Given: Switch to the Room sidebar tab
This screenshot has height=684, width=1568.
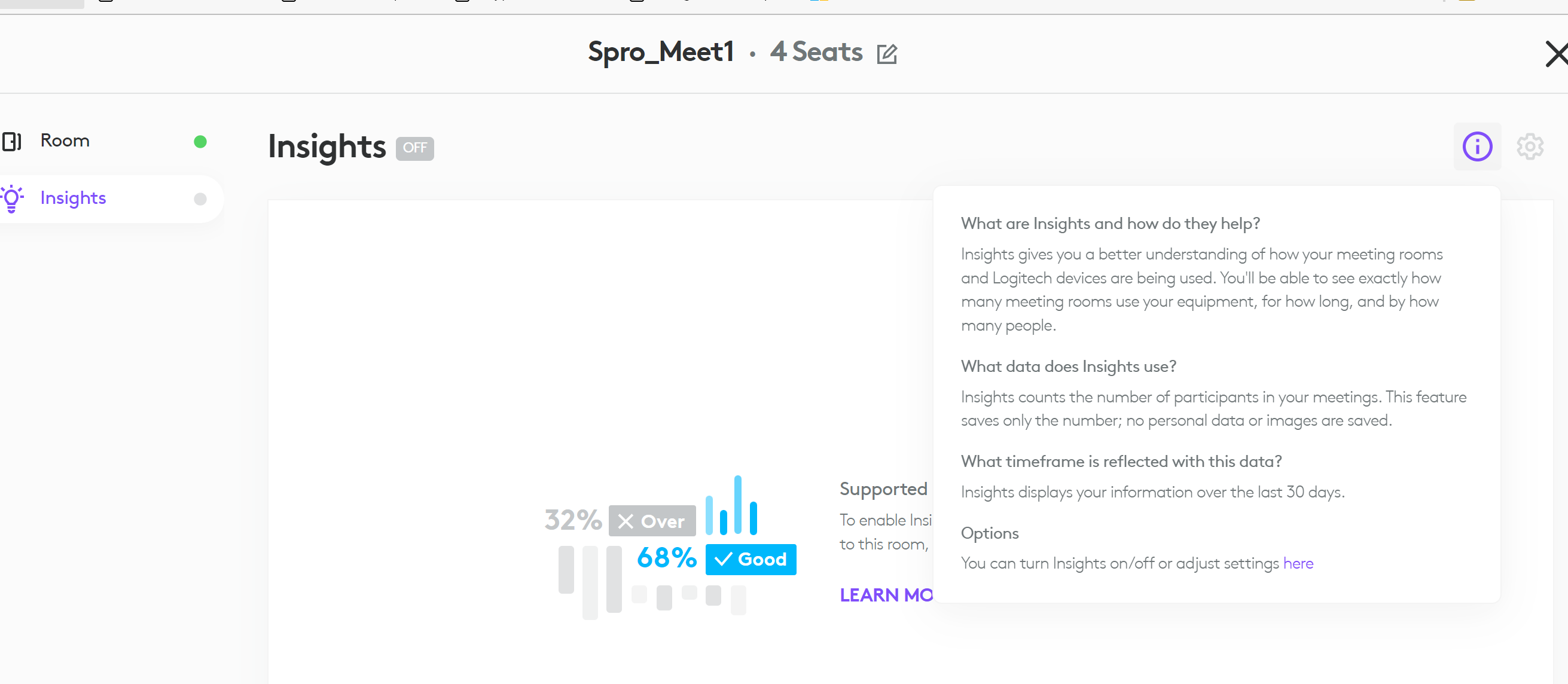Looking at the screenshot, I should tap(65, 141).
